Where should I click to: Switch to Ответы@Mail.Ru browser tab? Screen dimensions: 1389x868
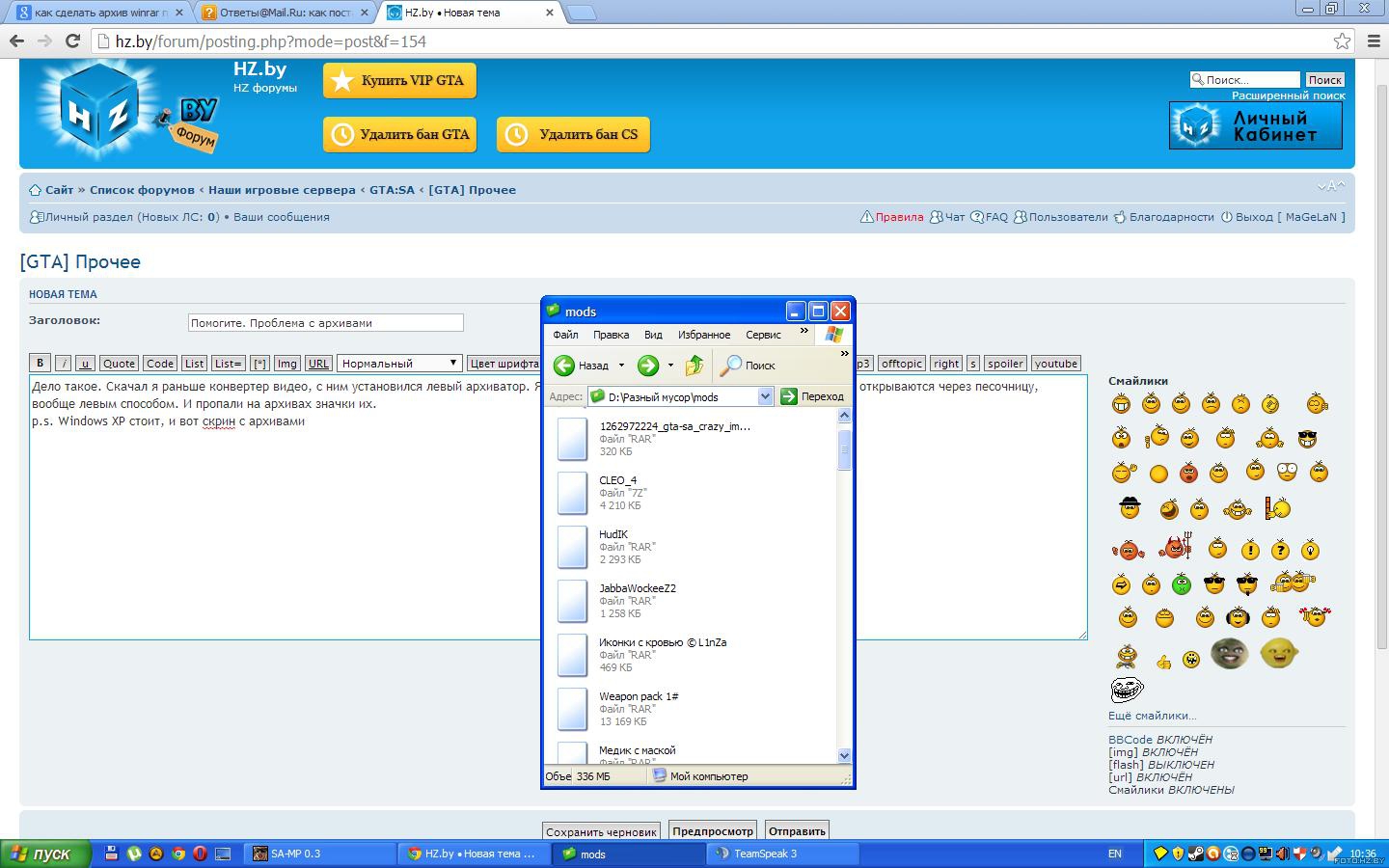(286, 13)
